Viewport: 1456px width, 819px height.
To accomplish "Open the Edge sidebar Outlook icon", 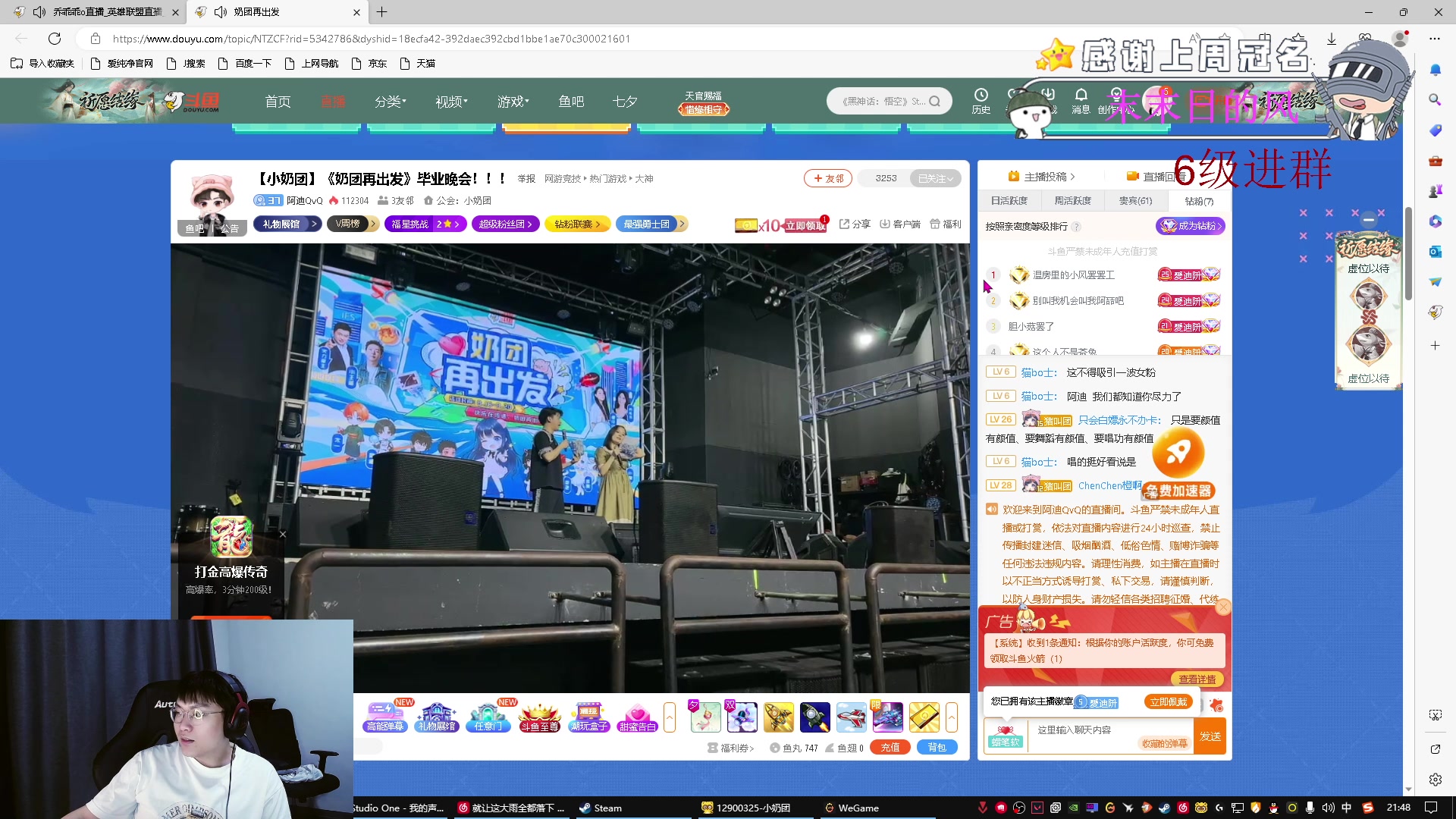I will (x=1435, y=251).
